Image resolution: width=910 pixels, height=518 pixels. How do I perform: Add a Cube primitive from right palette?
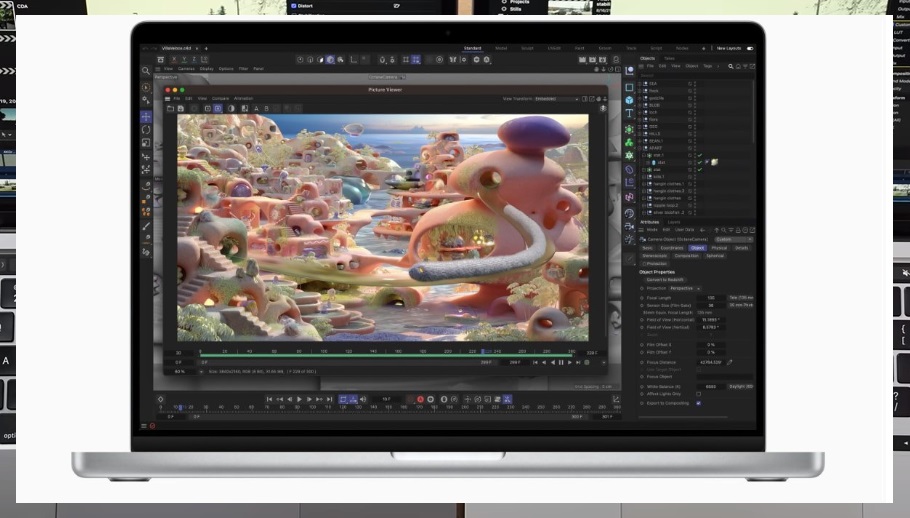click(x=629, y=100)
